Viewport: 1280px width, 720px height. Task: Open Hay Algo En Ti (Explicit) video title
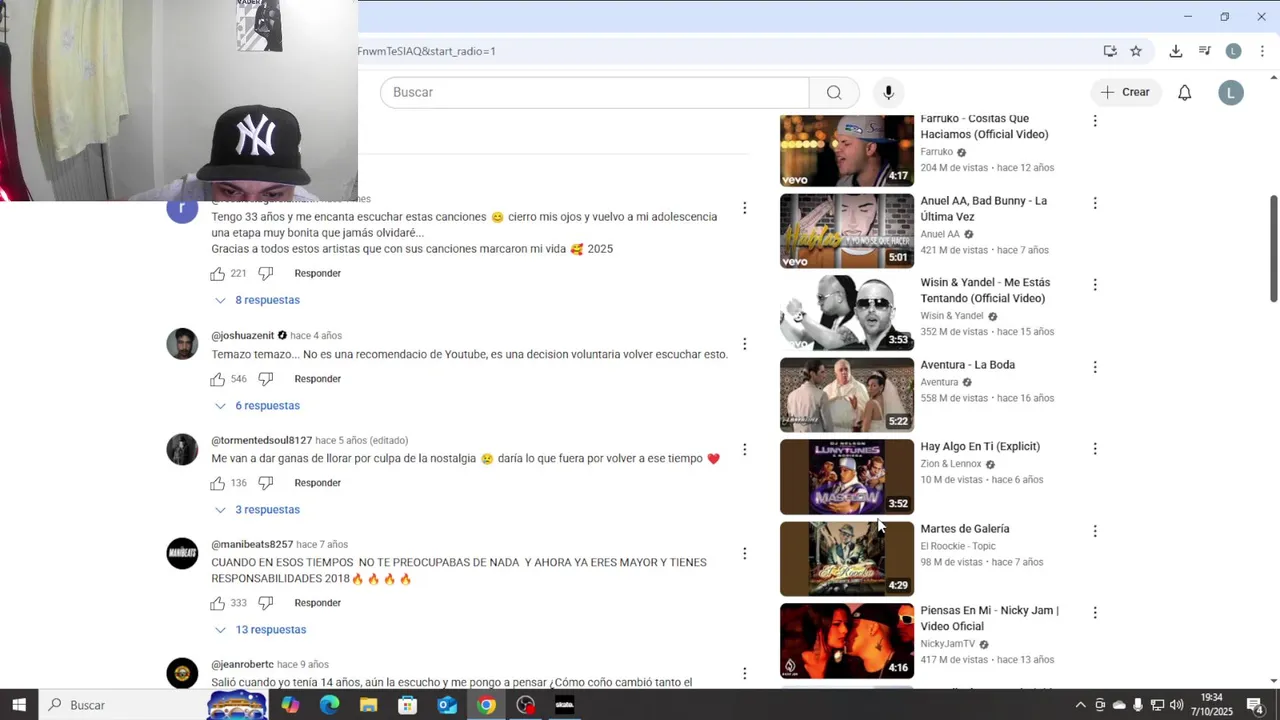pos(980,447)
